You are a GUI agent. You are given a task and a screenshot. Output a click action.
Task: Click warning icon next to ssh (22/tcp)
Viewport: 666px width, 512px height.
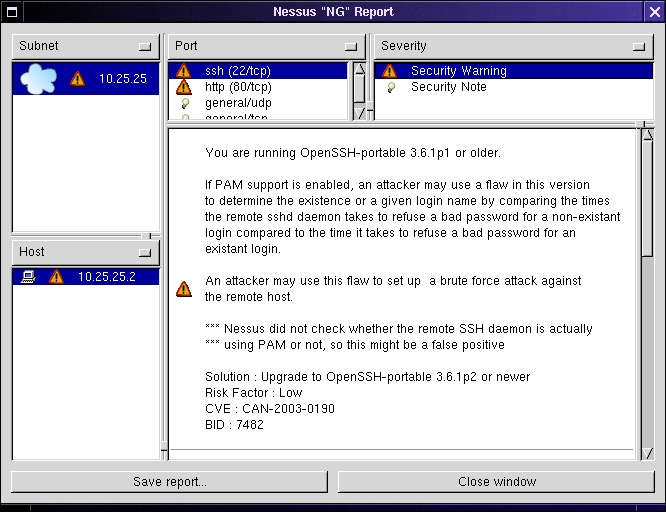(183, 71)
